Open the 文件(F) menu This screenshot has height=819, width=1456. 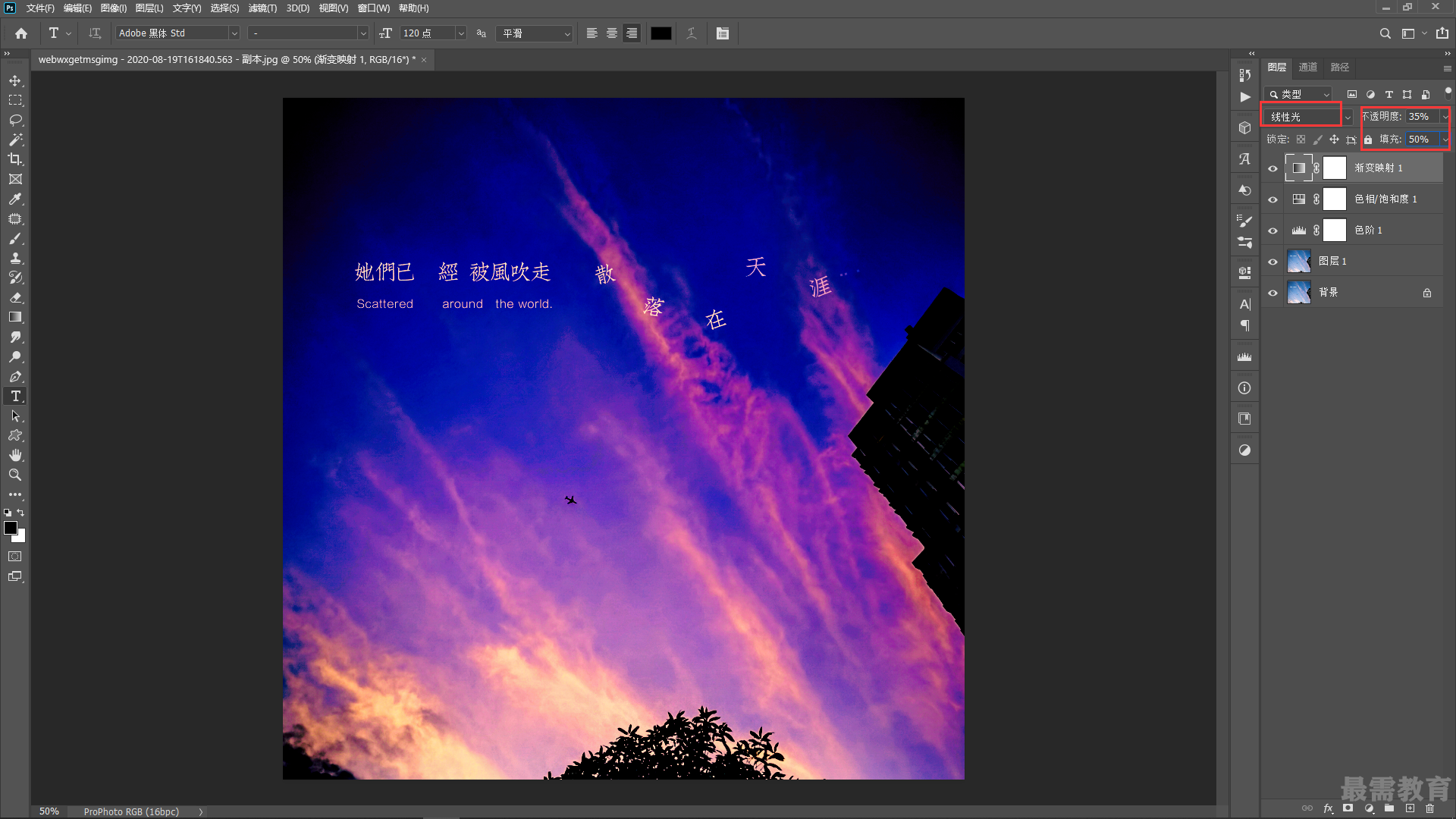tap(40, 8)
